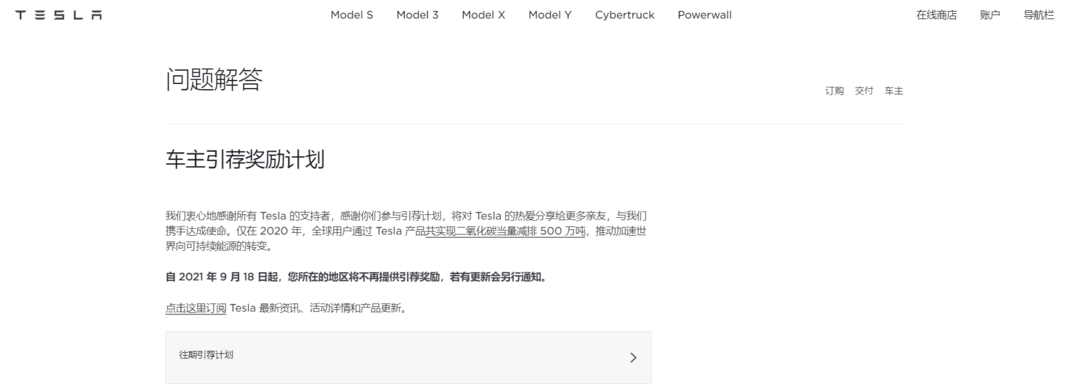The width and height of the screenshot is (1080, 384).
Task: Open the Powerwall page
Action: [x=704, y=15]
